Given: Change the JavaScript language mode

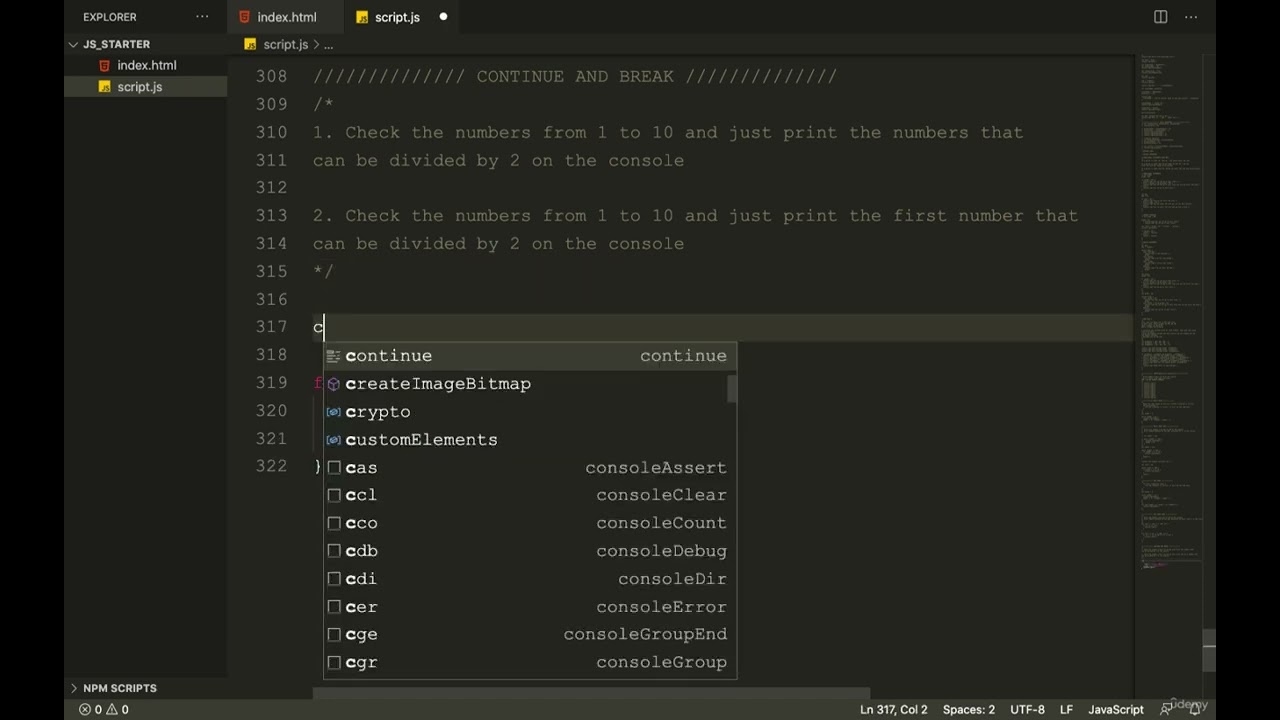Looking at the screenshot, I should pyautogui.click(x=1116, y=709).
